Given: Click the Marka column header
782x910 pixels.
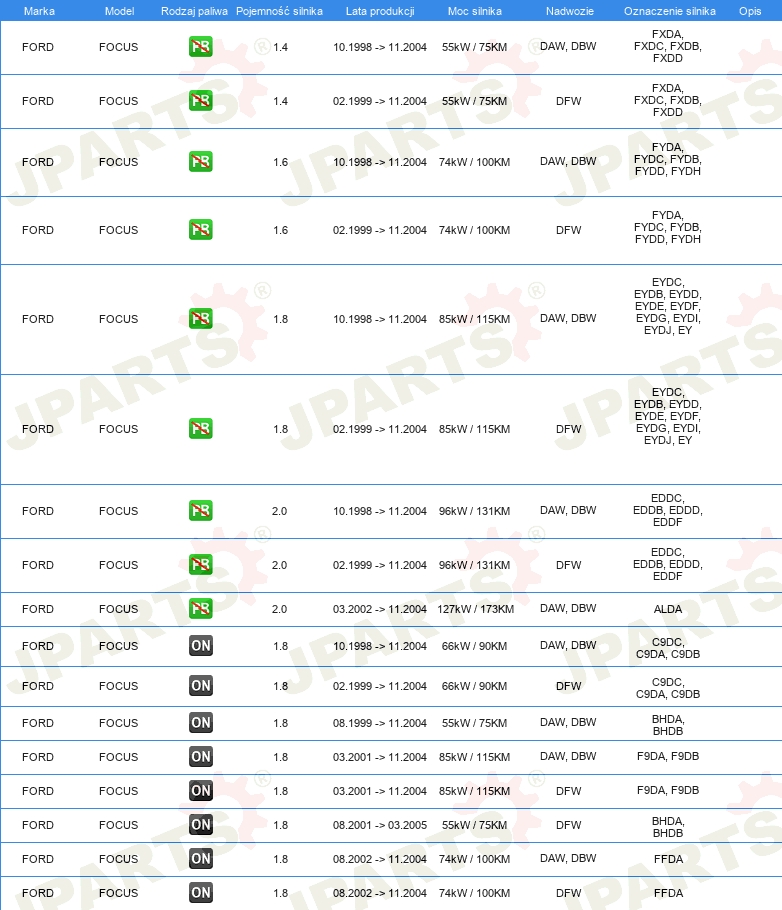Looking at the screenshot, I should pyautogui.click(x=39, y=11).
